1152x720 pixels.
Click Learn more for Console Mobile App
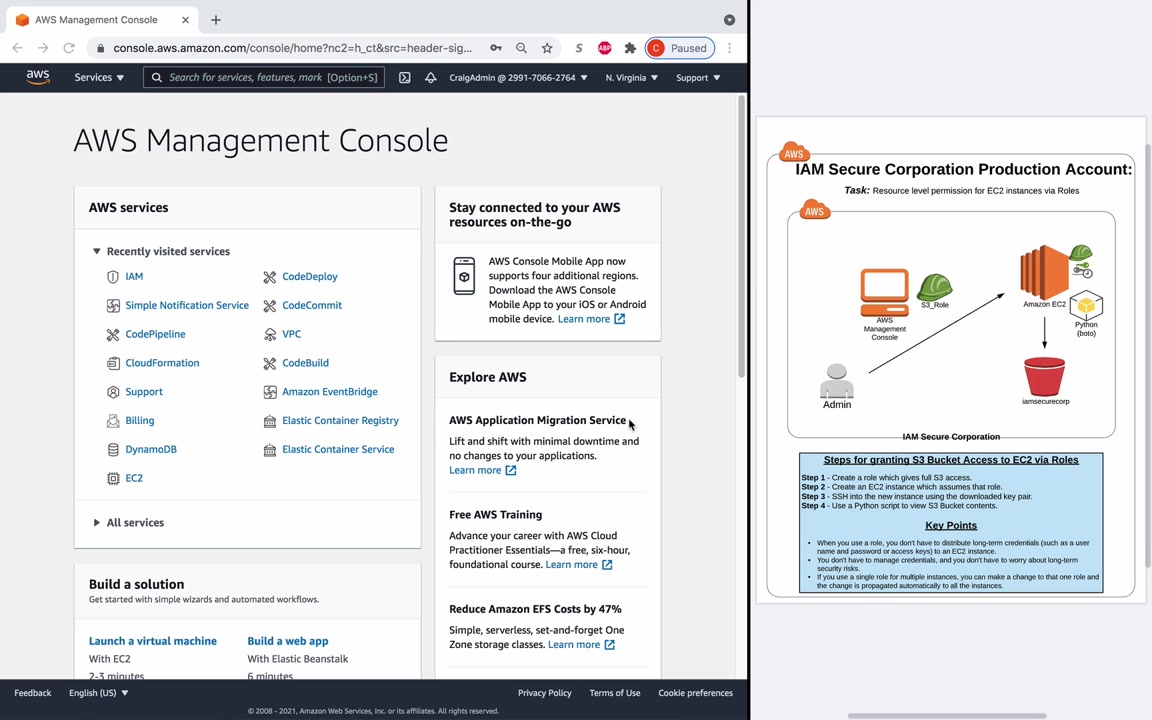click(591, 319)
